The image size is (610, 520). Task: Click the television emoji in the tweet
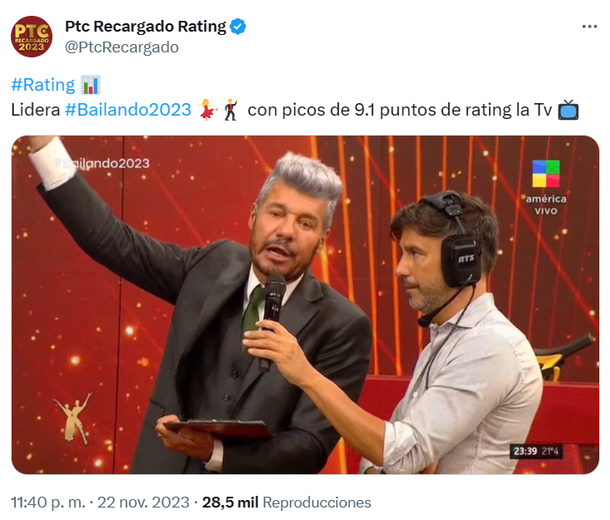pos(568,110)
